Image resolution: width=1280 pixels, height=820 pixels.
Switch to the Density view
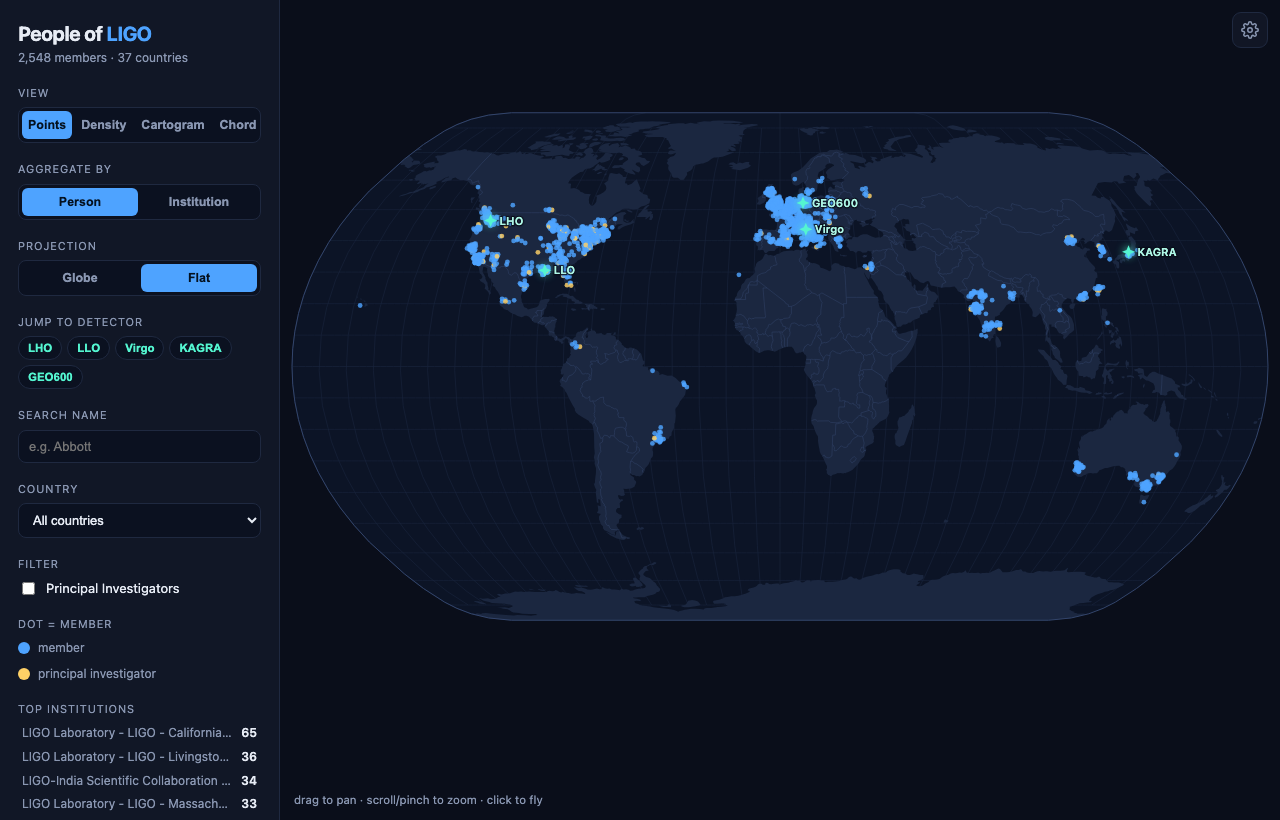click(104, 125)
